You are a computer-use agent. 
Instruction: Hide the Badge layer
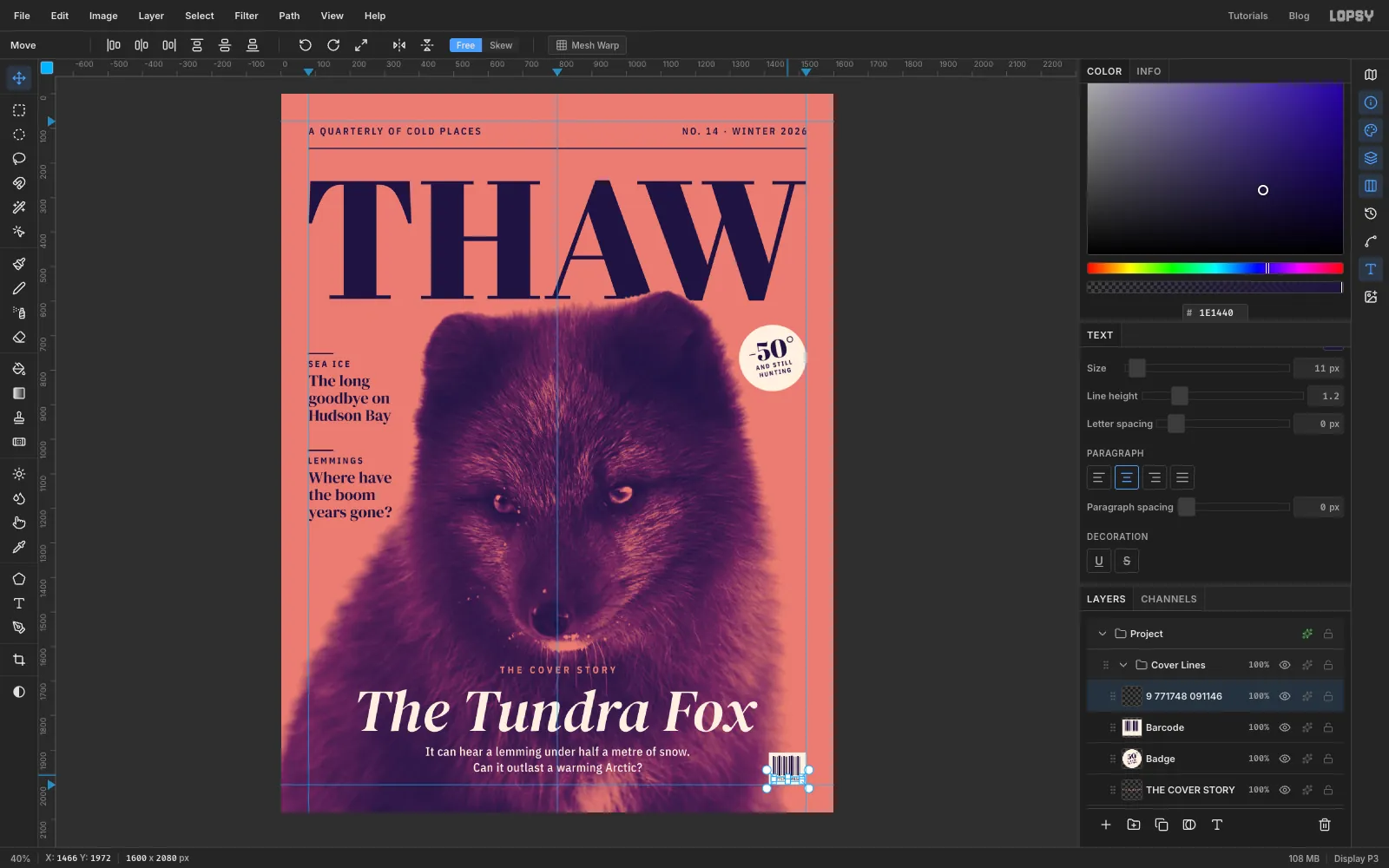(x=1285, y=759)
